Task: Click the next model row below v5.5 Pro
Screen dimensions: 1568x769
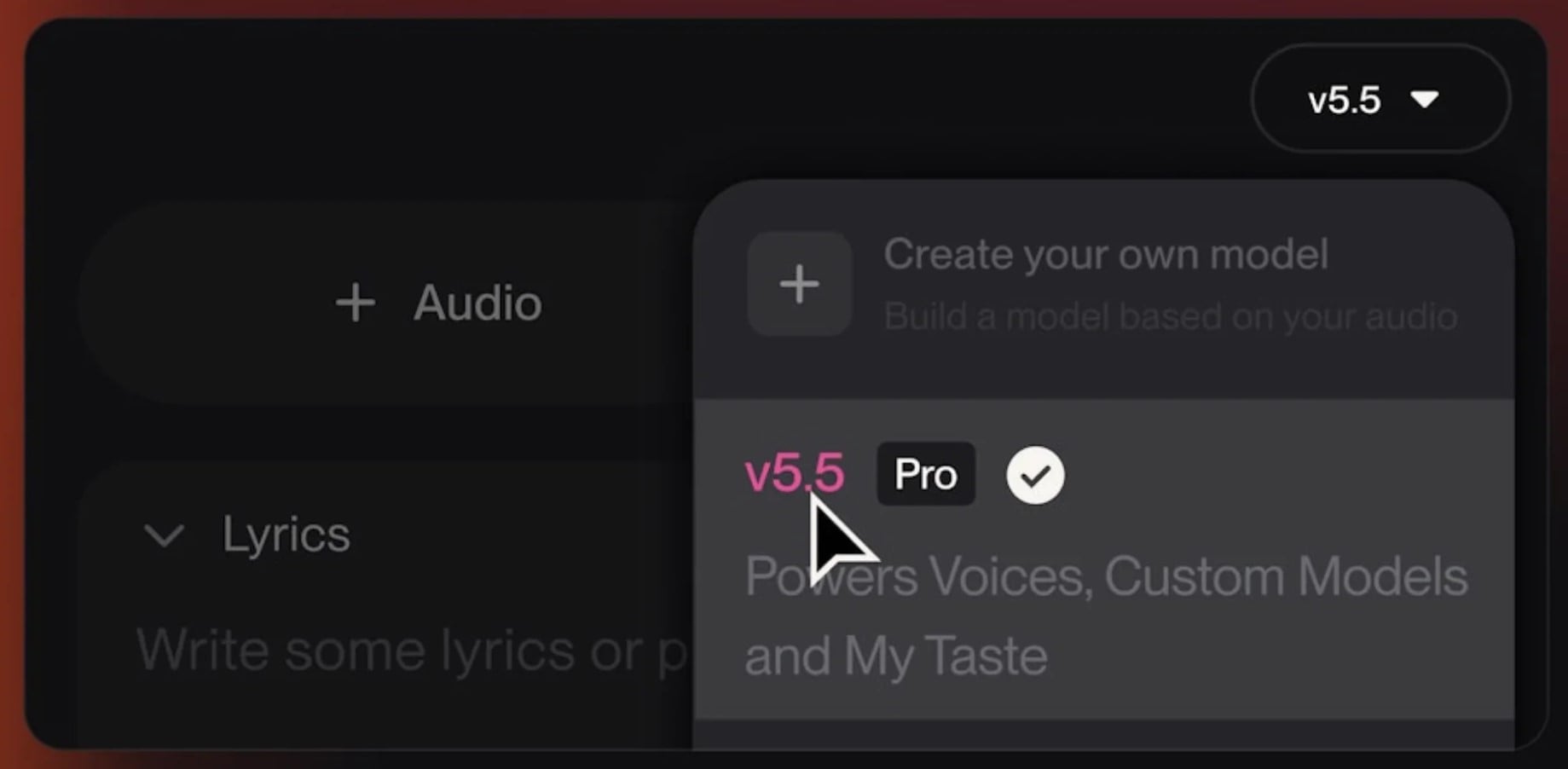Action: point(1103,735)
